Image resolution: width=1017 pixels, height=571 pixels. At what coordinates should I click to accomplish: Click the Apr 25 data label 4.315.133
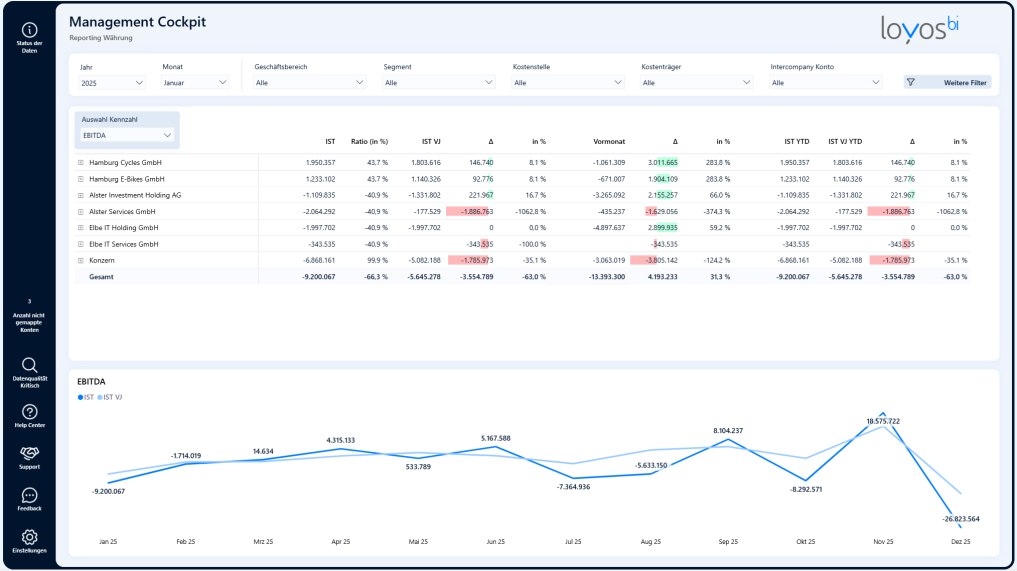341,441
